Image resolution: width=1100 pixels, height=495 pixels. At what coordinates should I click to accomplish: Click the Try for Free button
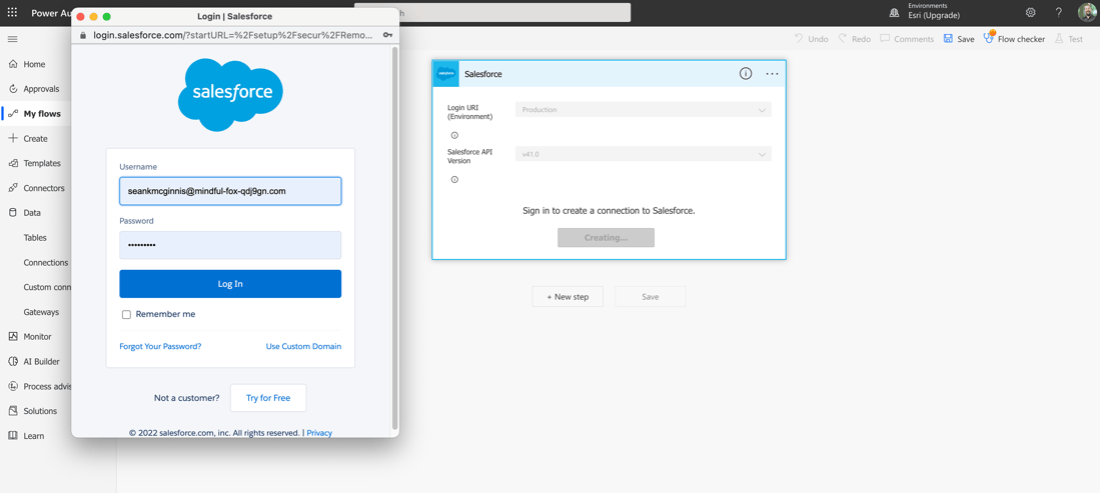tap(268, 398)
